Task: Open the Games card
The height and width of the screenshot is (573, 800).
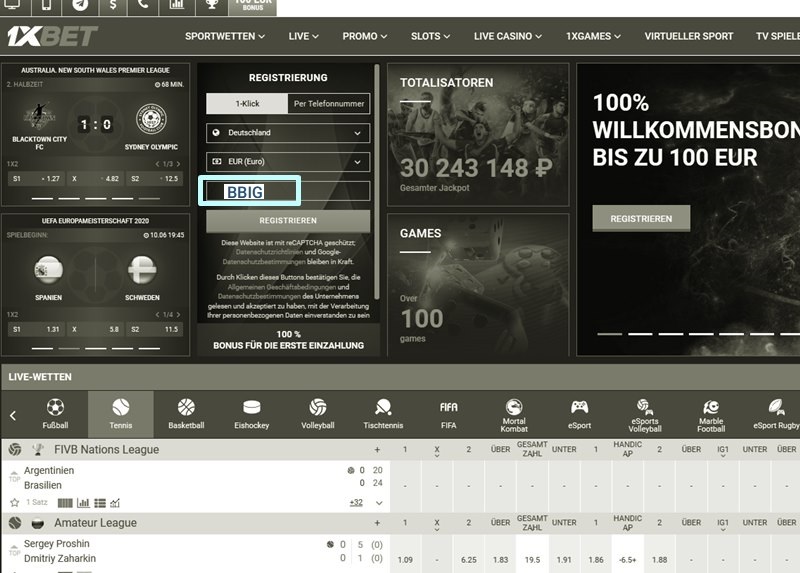Action: point(478,285)
